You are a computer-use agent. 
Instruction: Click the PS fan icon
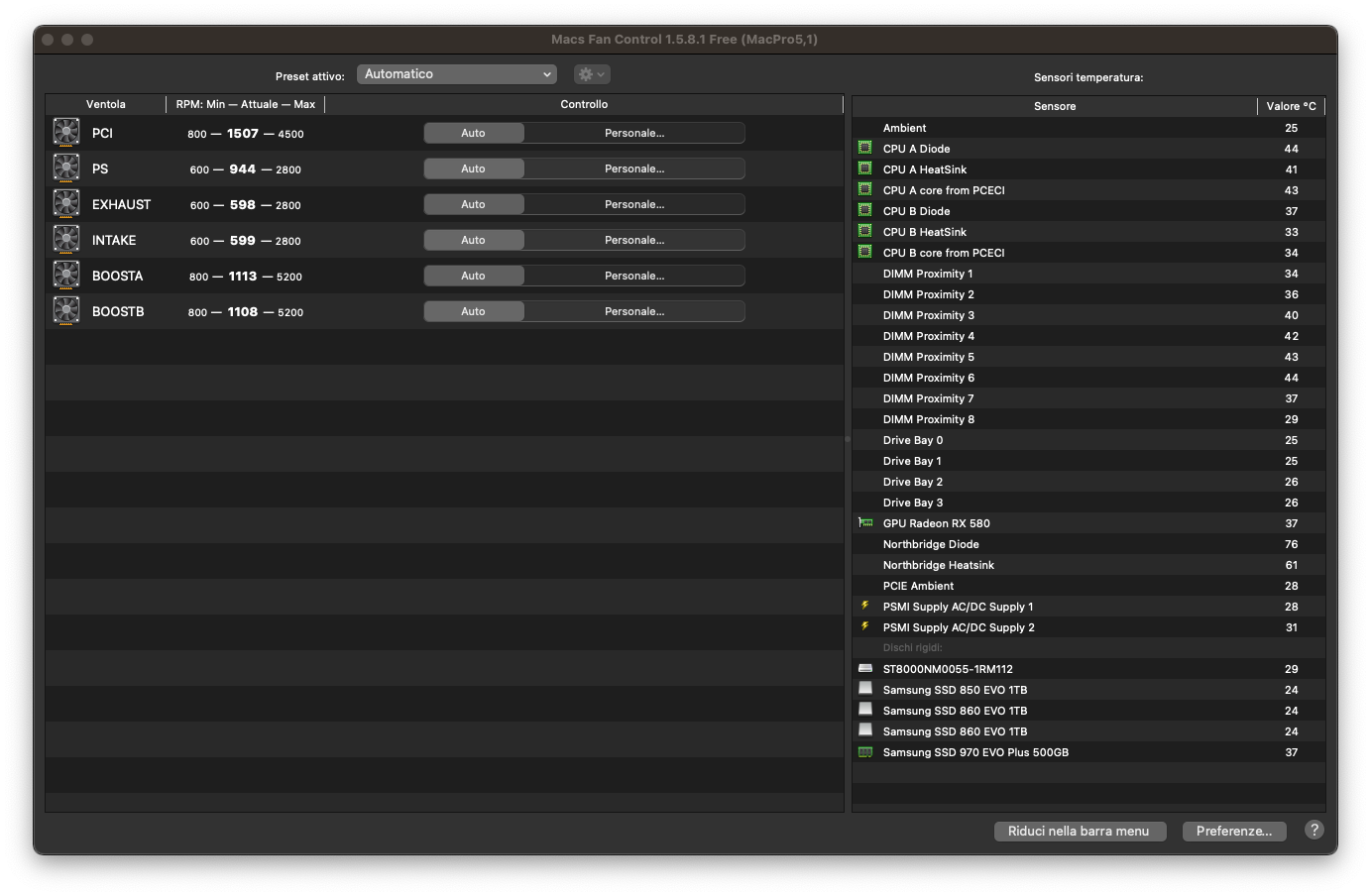(66, 168)
